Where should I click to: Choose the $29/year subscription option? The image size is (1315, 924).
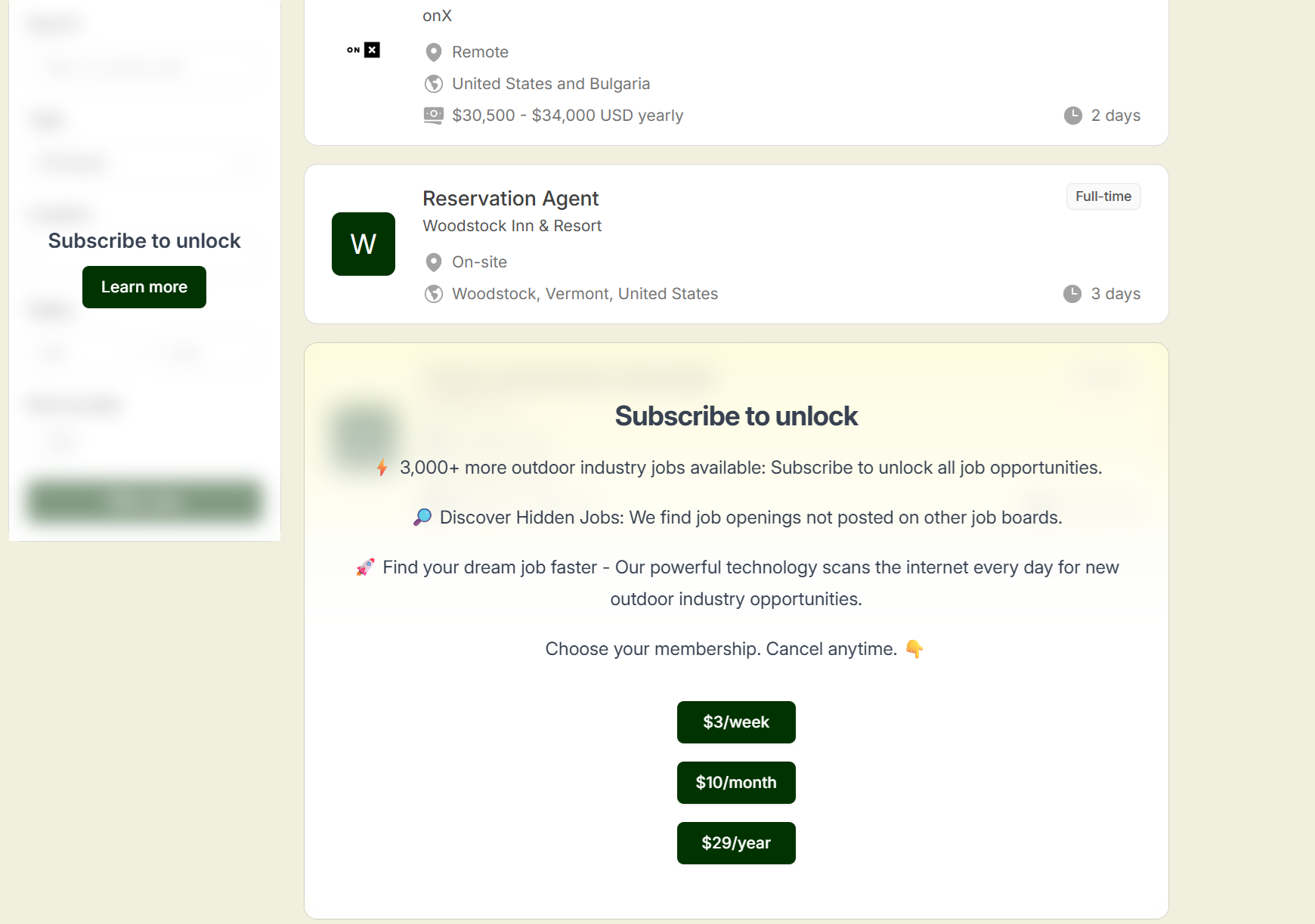pos(736,842)
